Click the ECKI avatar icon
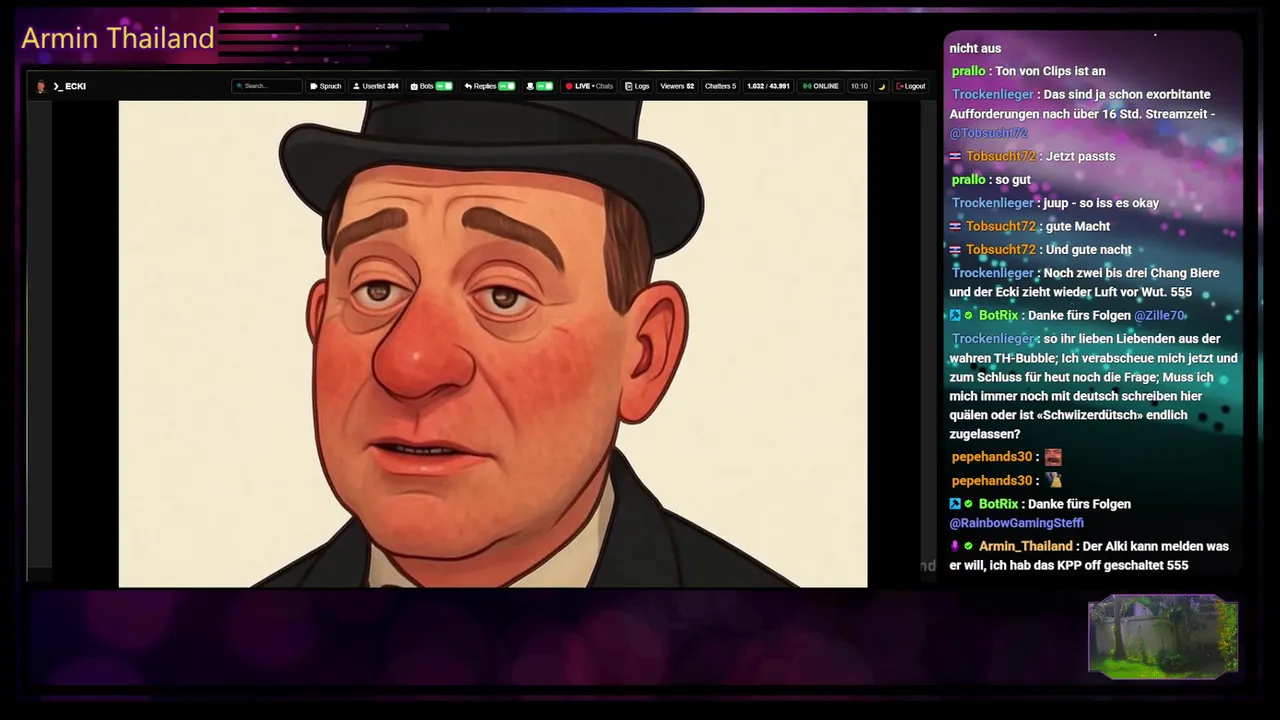1280x720 pixels. point(41,87)
